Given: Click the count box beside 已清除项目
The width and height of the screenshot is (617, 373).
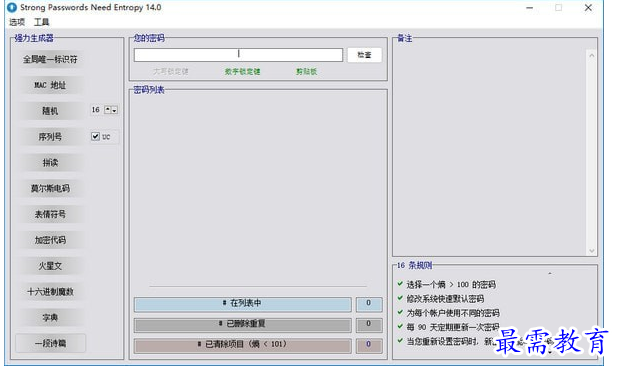Looking at the screenshot, I should pos(369,345).
